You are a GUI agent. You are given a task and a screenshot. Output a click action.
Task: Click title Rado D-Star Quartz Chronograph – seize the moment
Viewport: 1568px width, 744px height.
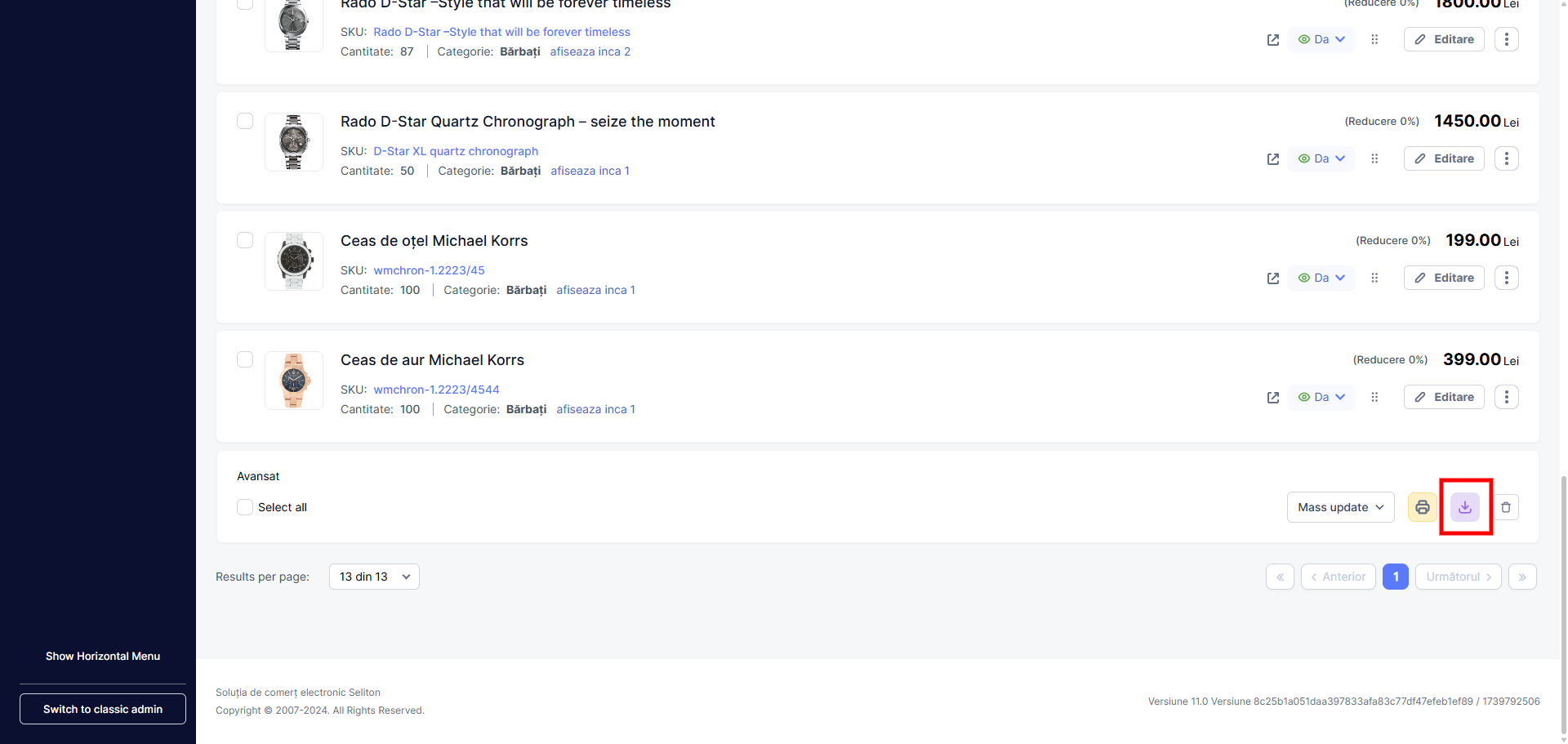coord(528,122)
